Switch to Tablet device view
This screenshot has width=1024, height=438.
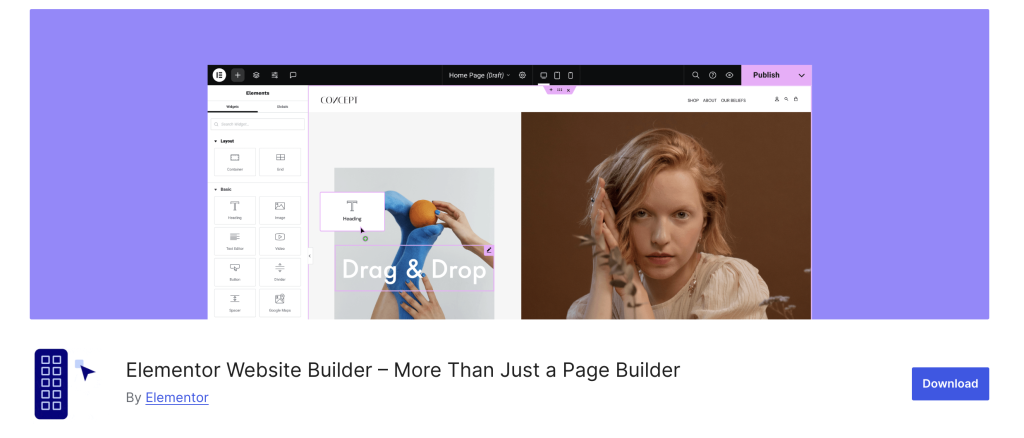point(557,75)
